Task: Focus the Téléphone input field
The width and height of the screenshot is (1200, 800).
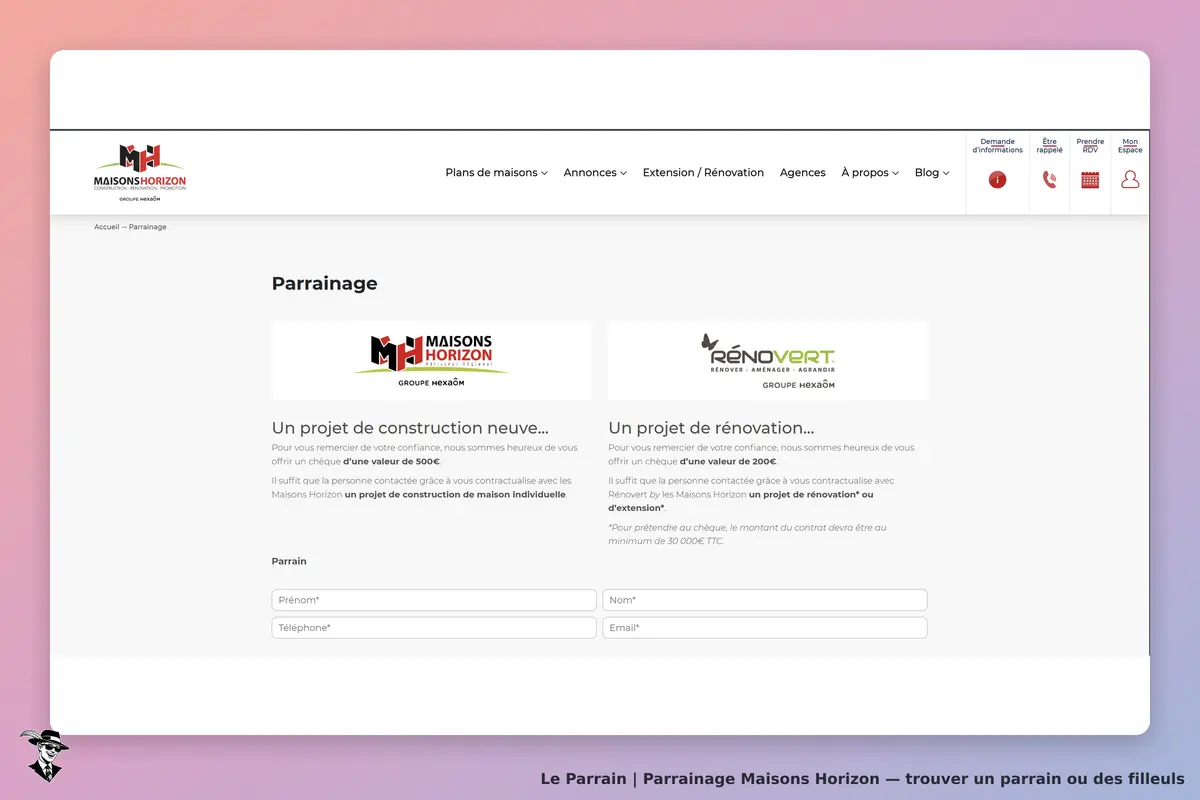Action: [434, 628]
